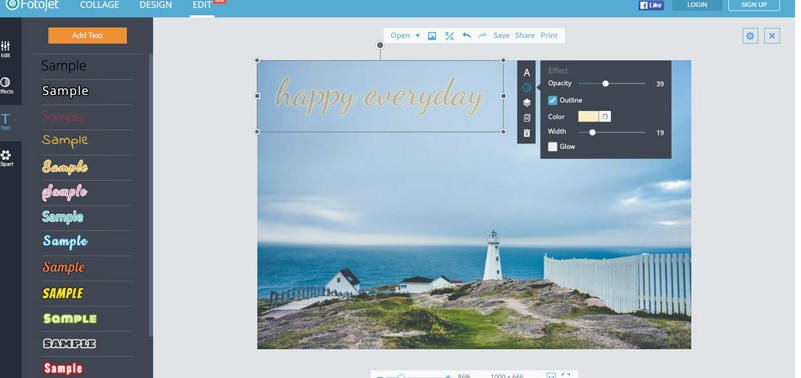
Task: Click the Add Text button
Action: pos(87,35)
